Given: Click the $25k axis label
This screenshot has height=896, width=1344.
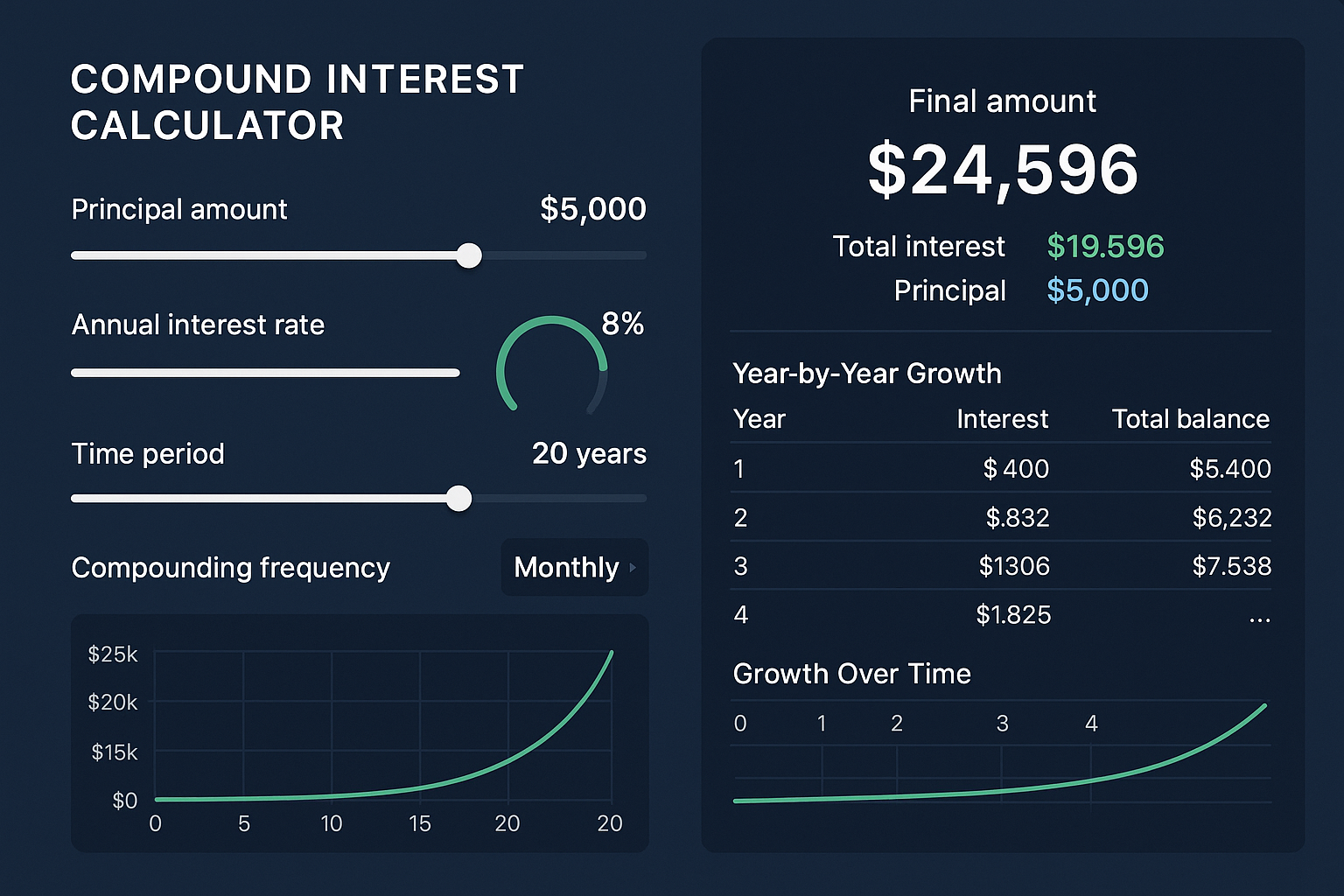Looking at the screenshot, I should point(112,653).
